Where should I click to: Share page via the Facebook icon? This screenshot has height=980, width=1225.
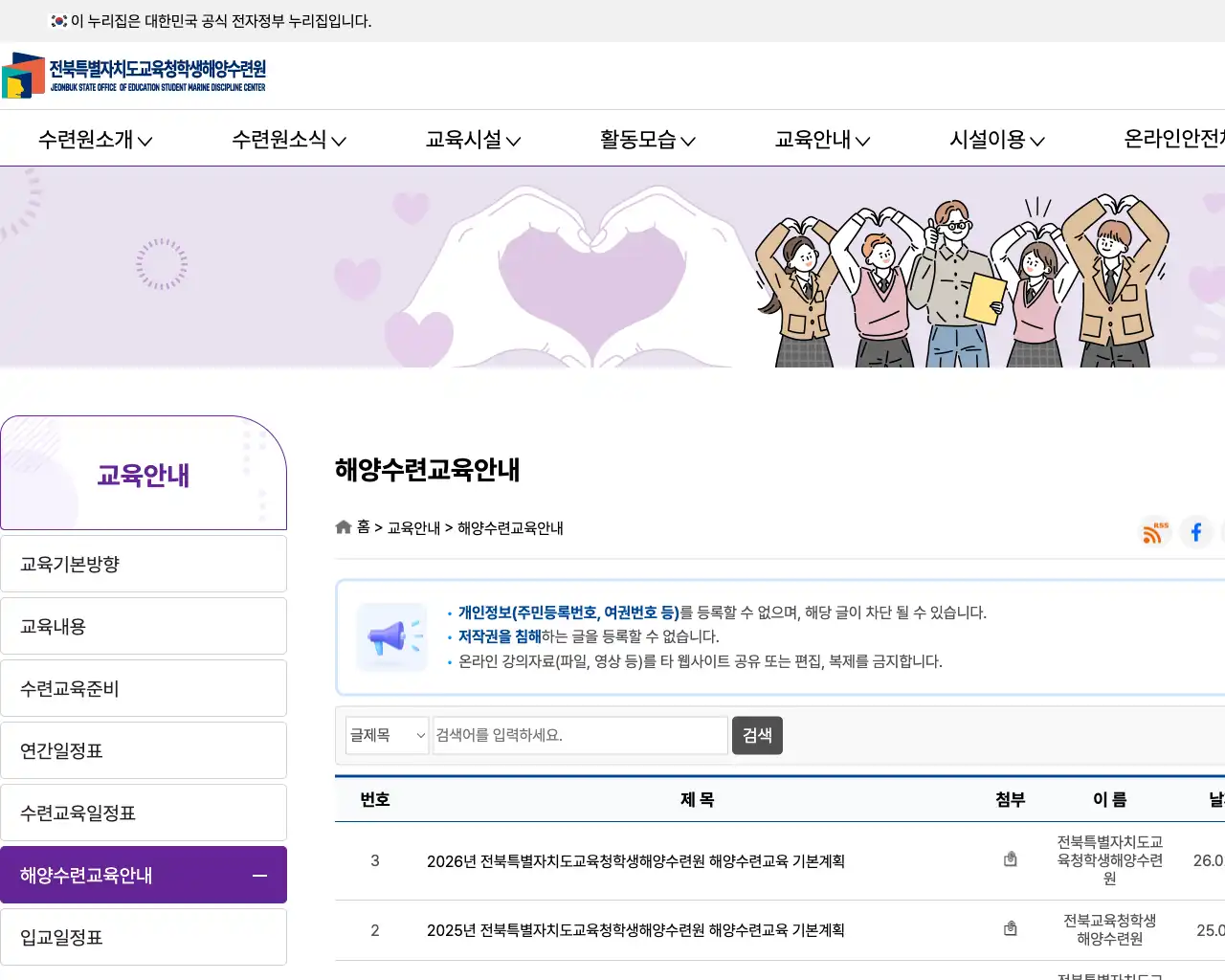pyautogui.click(x=1195, y=533)
